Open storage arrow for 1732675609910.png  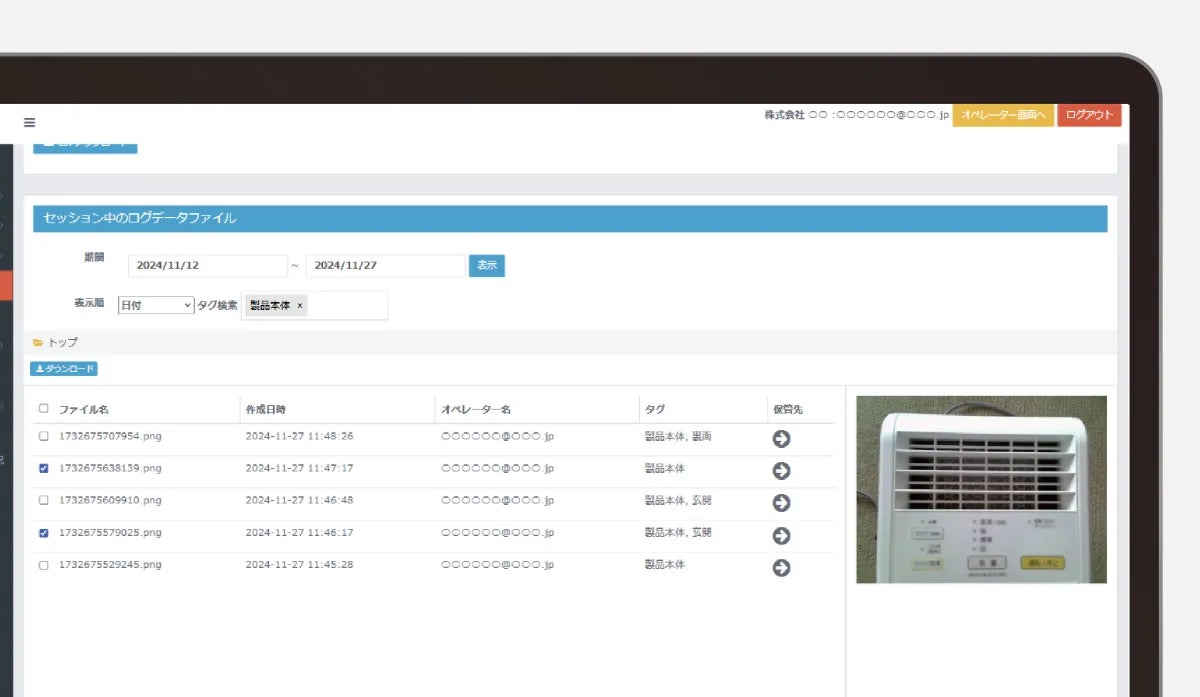(x=781, y=502)
